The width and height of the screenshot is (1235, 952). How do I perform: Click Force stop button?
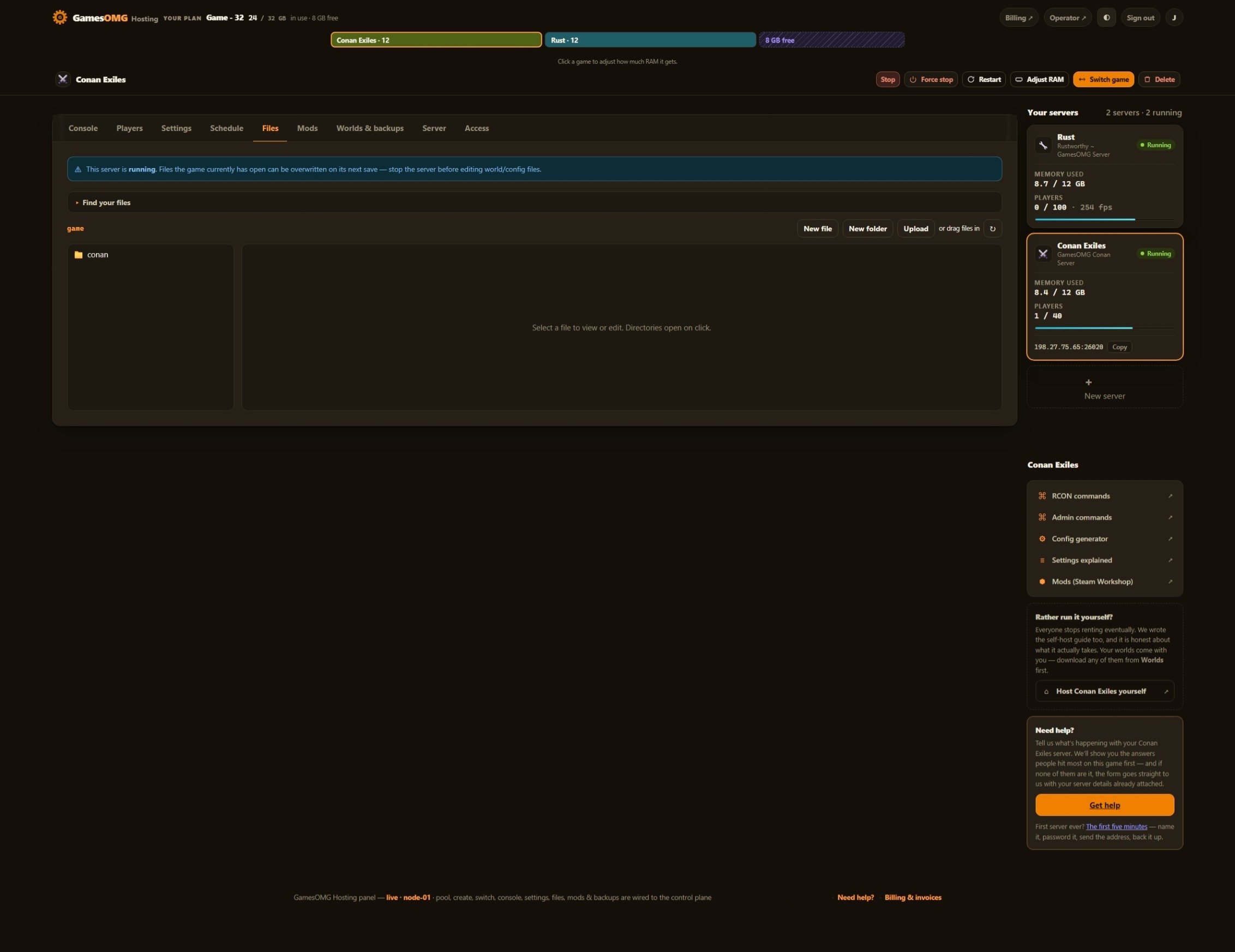(931, 79)
